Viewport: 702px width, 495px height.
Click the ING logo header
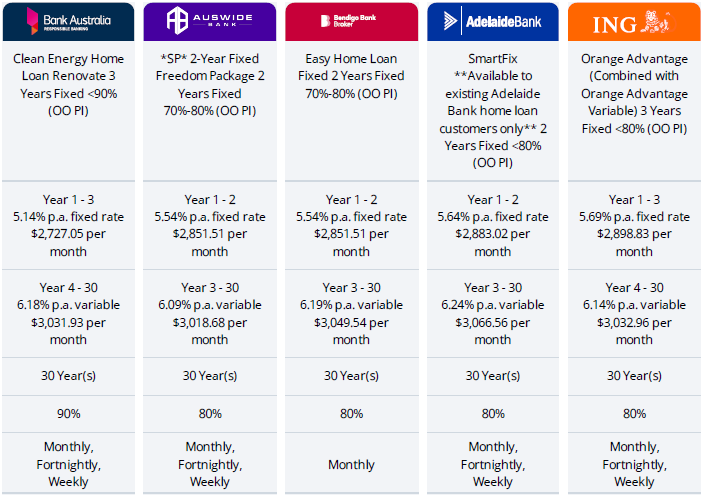click(x=634, y=21)
